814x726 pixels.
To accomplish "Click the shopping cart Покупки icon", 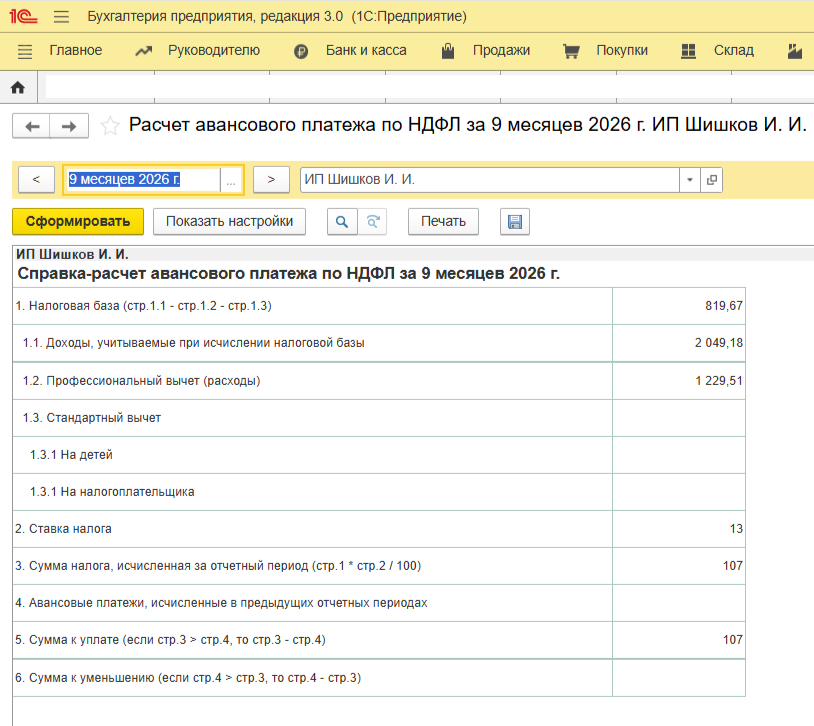I will pos(571,51).
